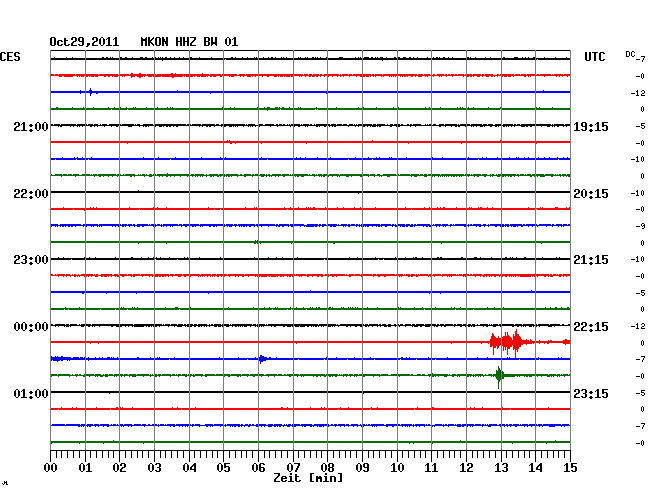
Task: Click the "CES" column header on the left
Action: click(x=10, y=57)
